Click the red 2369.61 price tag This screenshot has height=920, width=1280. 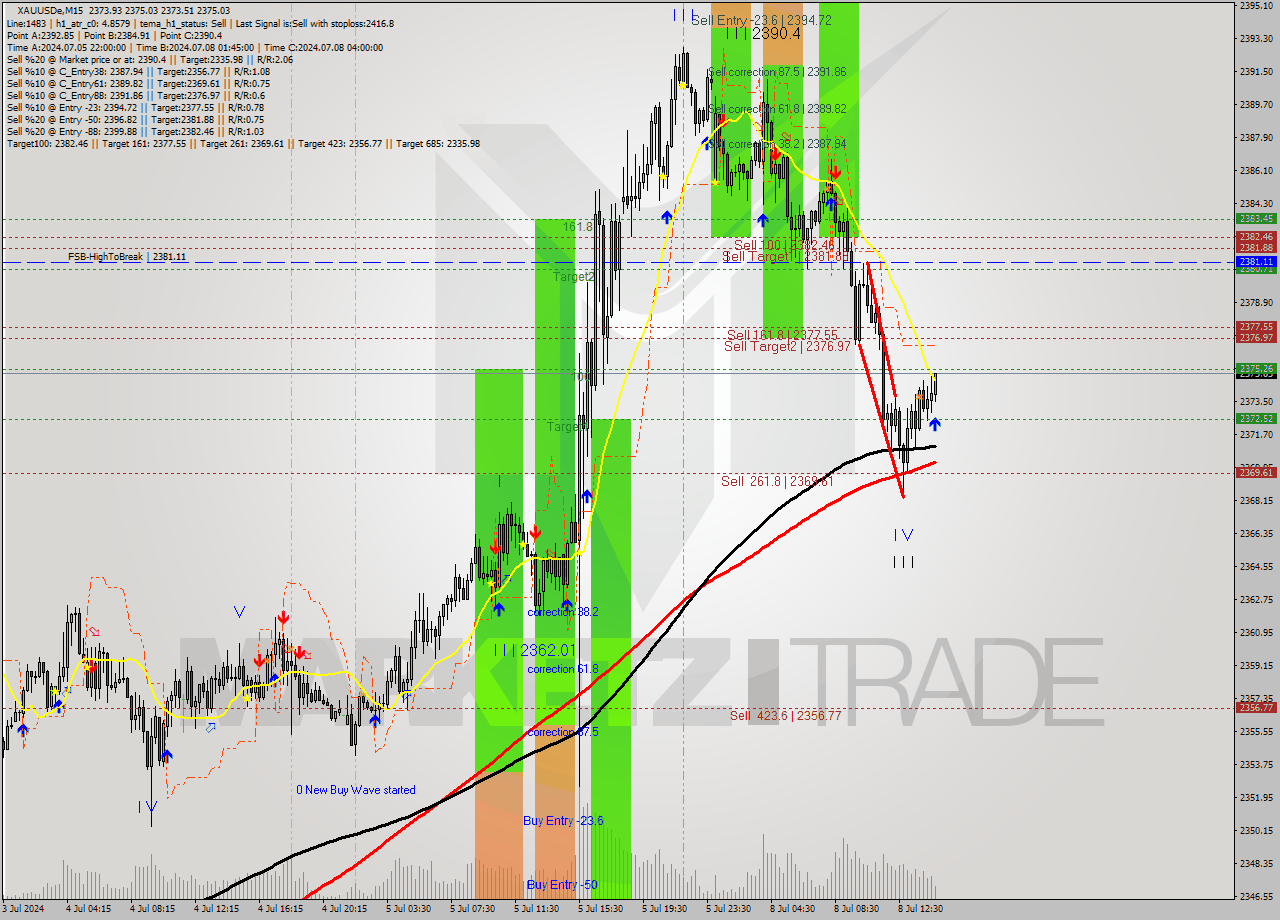(x=1256, y=472)
